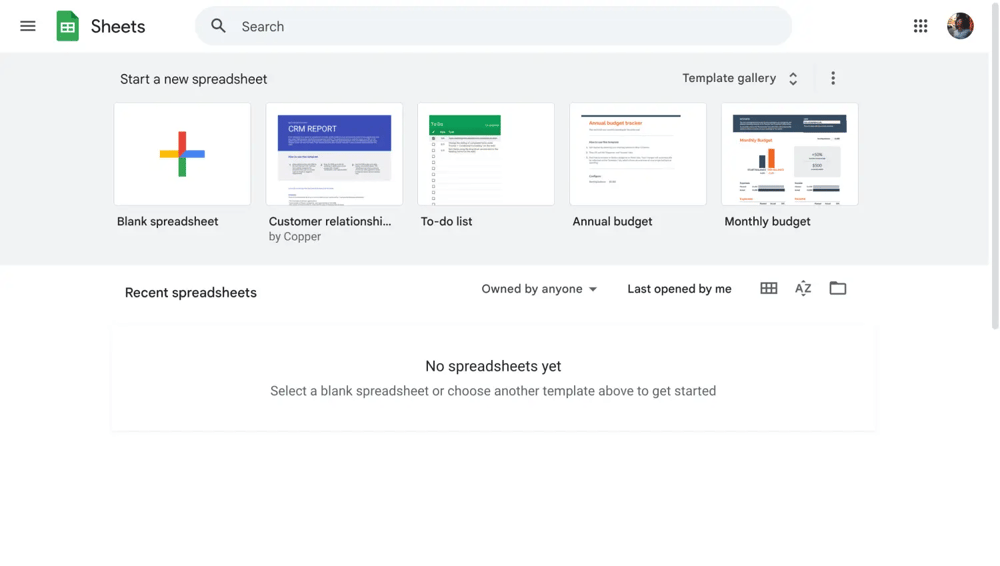This screenshot has height=566, width=1000.
Task: Choose the Annual budget template
Action: tap(638, 154)
